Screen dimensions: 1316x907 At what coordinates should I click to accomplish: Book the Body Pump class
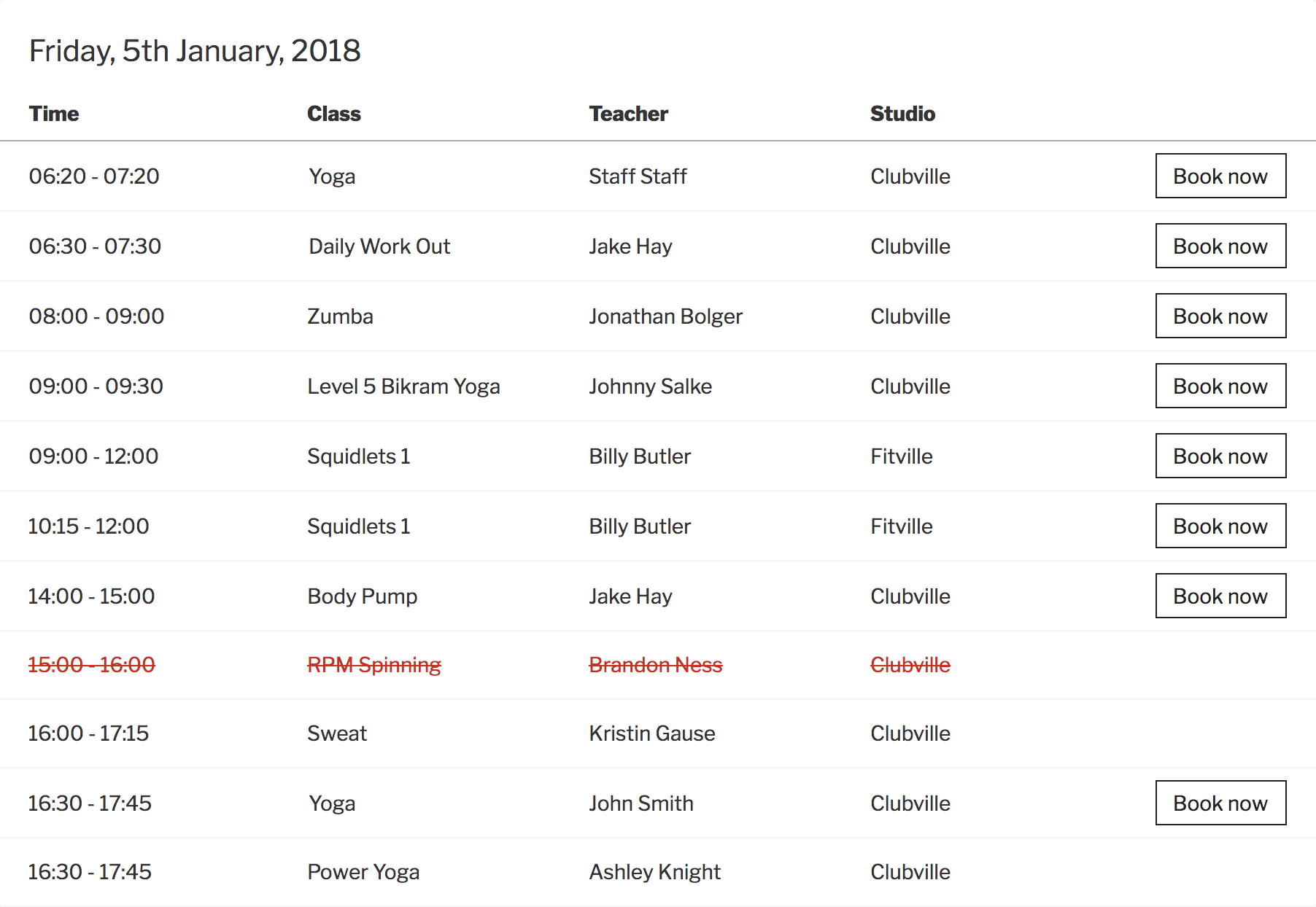(1220, 596)
